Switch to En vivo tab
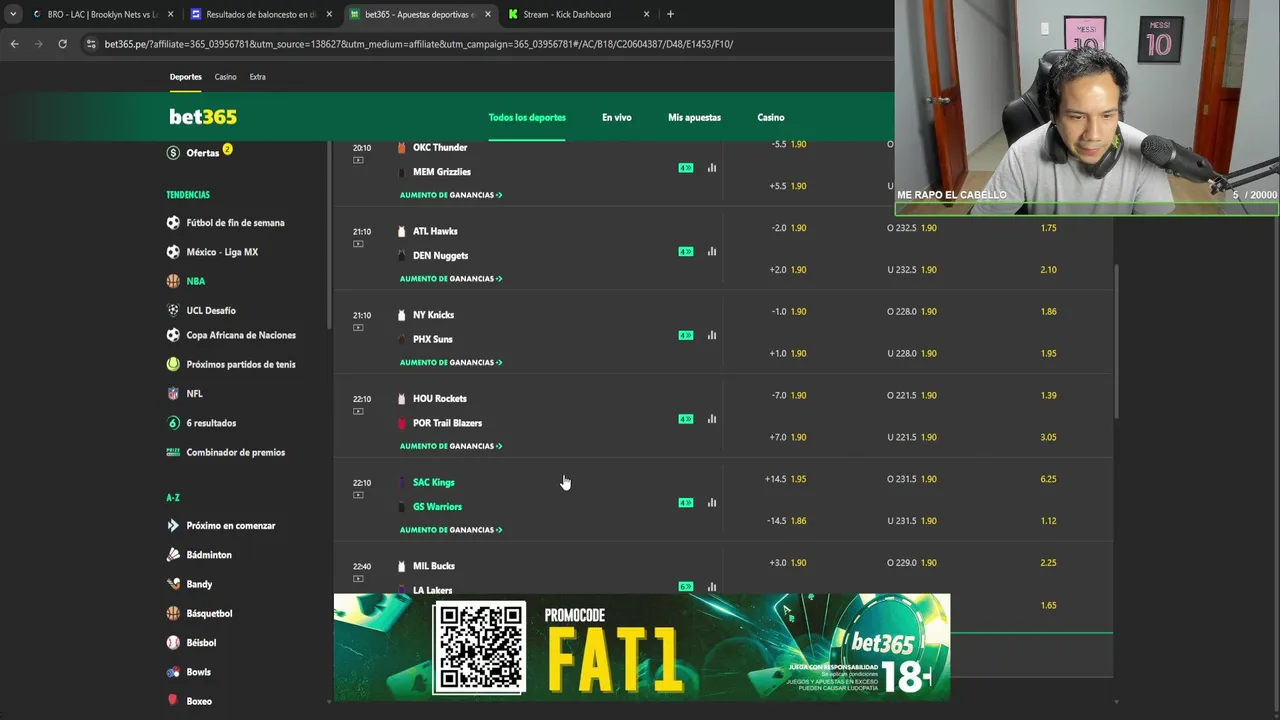Screen dimensions: 1280x720 617,117
